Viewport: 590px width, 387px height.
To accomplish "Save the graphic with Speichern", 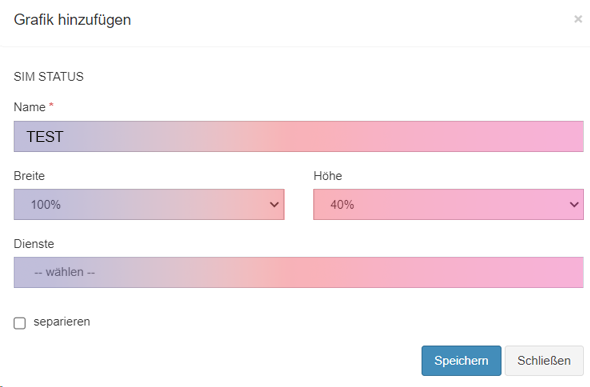I will click(461, 361).
